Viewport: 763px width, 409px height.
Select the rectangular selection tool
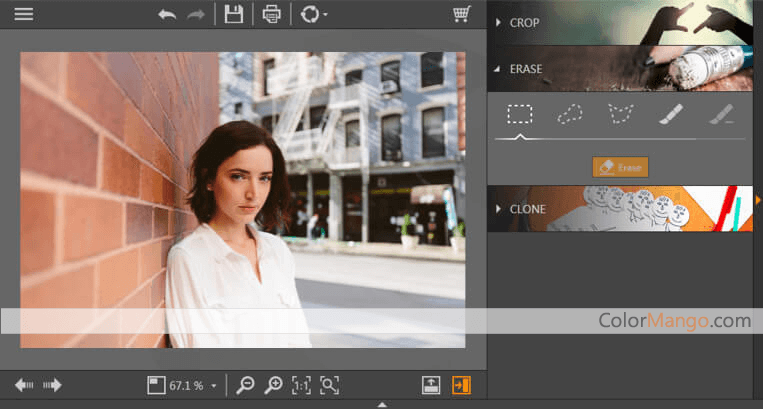pyautogui.click(x=519, y=115)
